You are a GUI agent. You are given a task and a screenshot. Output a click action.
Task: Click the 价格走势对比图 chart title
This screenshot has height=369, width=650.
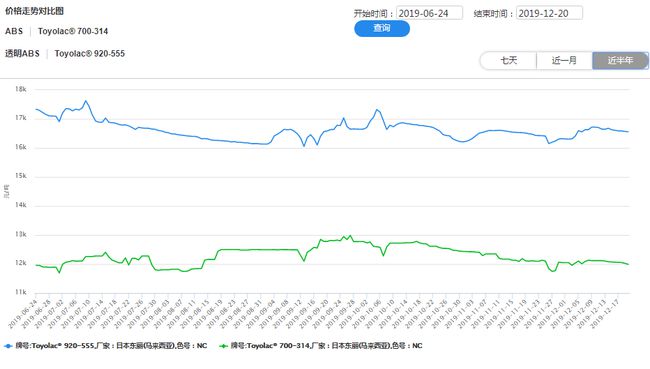[x=34, y=11]
